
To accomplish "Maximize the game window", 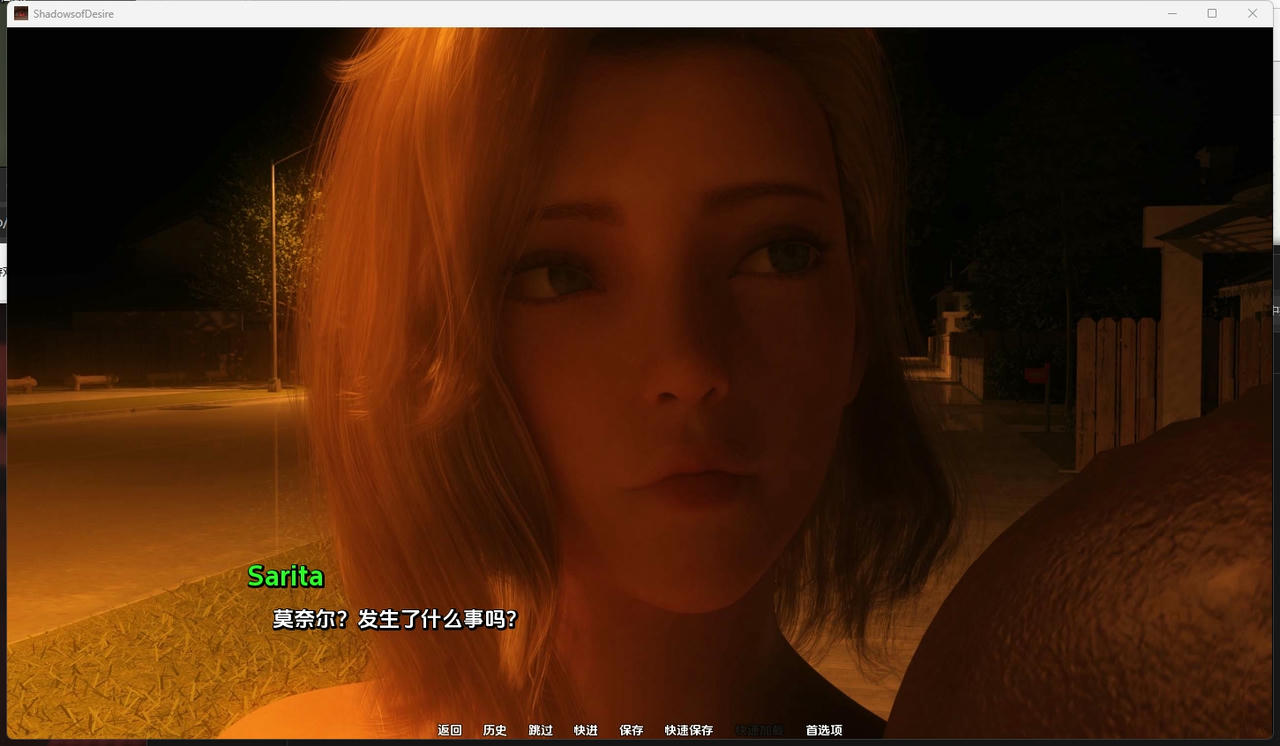I will tap(1212, 13).
